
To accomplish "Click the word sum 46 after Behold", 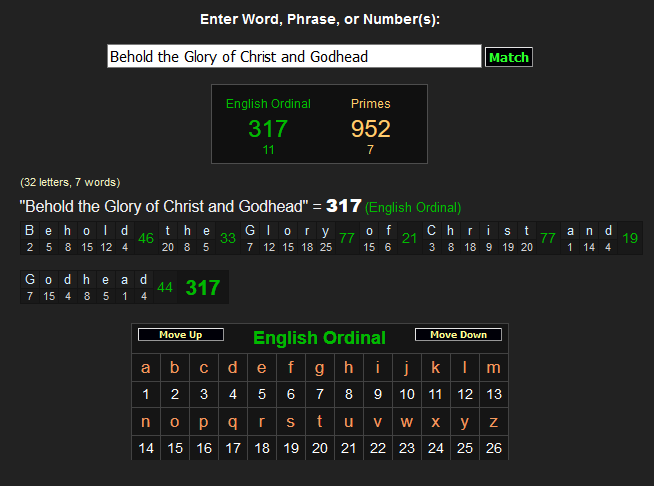I will coord(146,238).
